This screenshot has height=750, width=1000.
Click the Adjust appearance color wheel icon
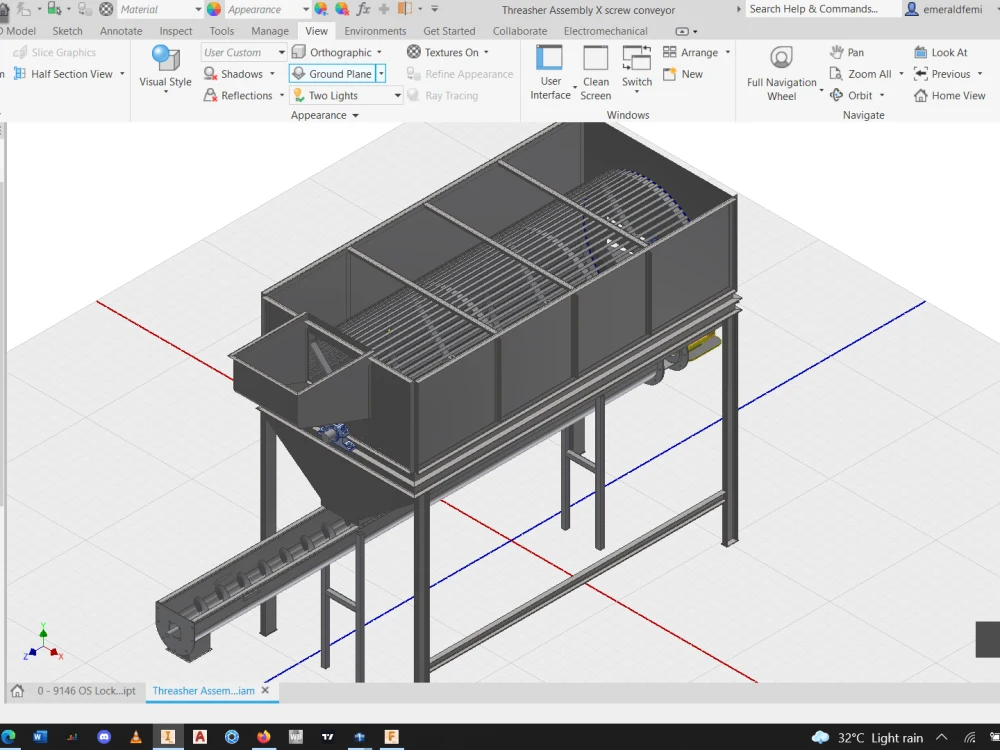(x=321, y=9)
